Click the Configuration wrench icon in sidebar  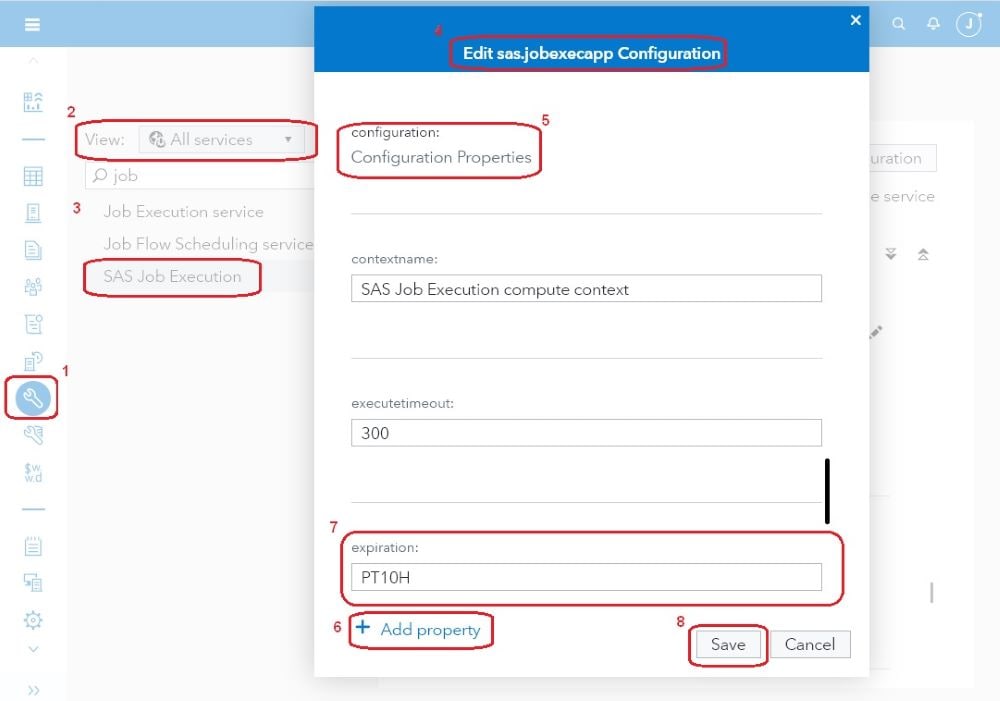[x=33, y=399]
